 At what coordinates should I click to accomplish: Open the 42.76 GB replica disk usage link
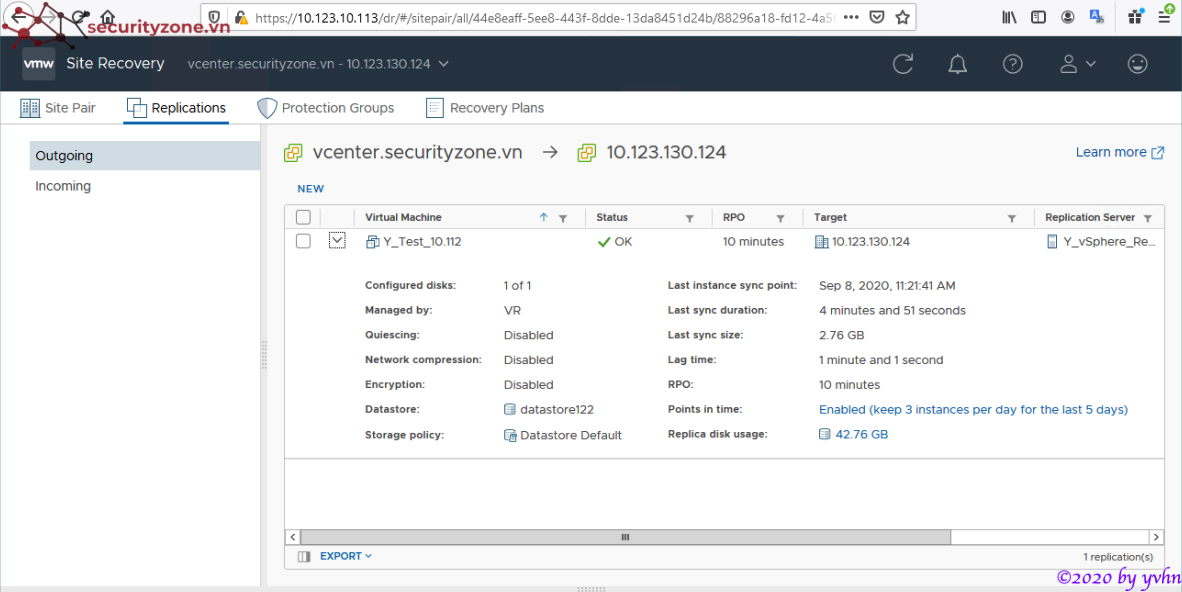[862, 434]
